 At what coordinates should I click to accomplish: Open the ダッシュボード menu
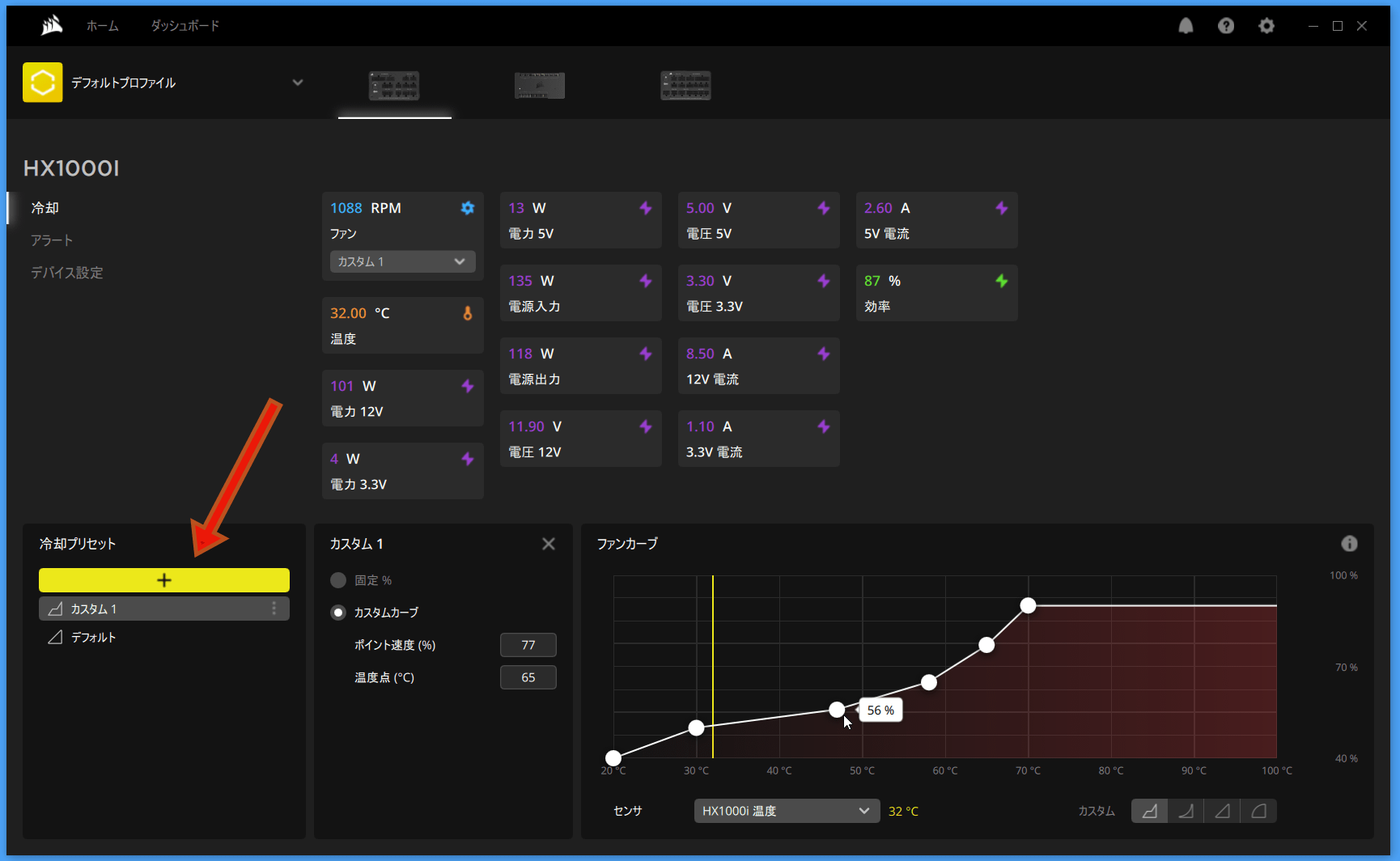click(185, 26)
